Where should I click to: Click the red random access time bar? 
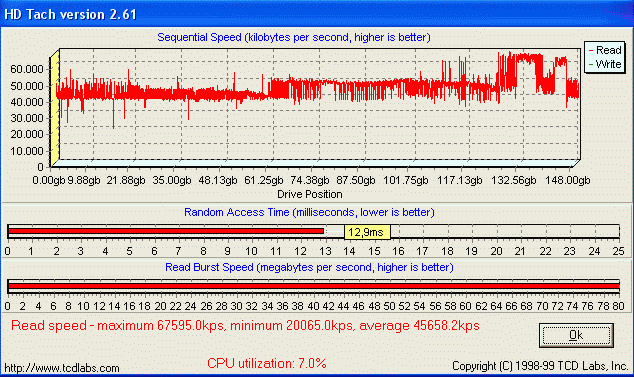[166, 231]
